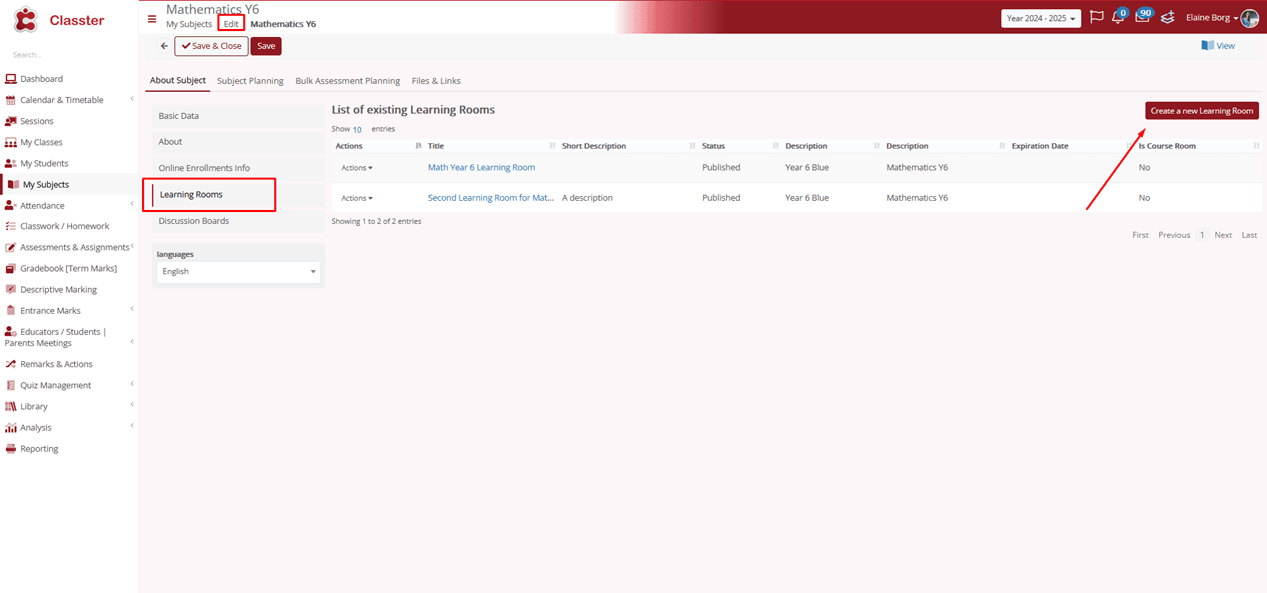Open Actions for Second Learning Room row
Screen dimensions: 1267x593
click(x=357, y=198)
